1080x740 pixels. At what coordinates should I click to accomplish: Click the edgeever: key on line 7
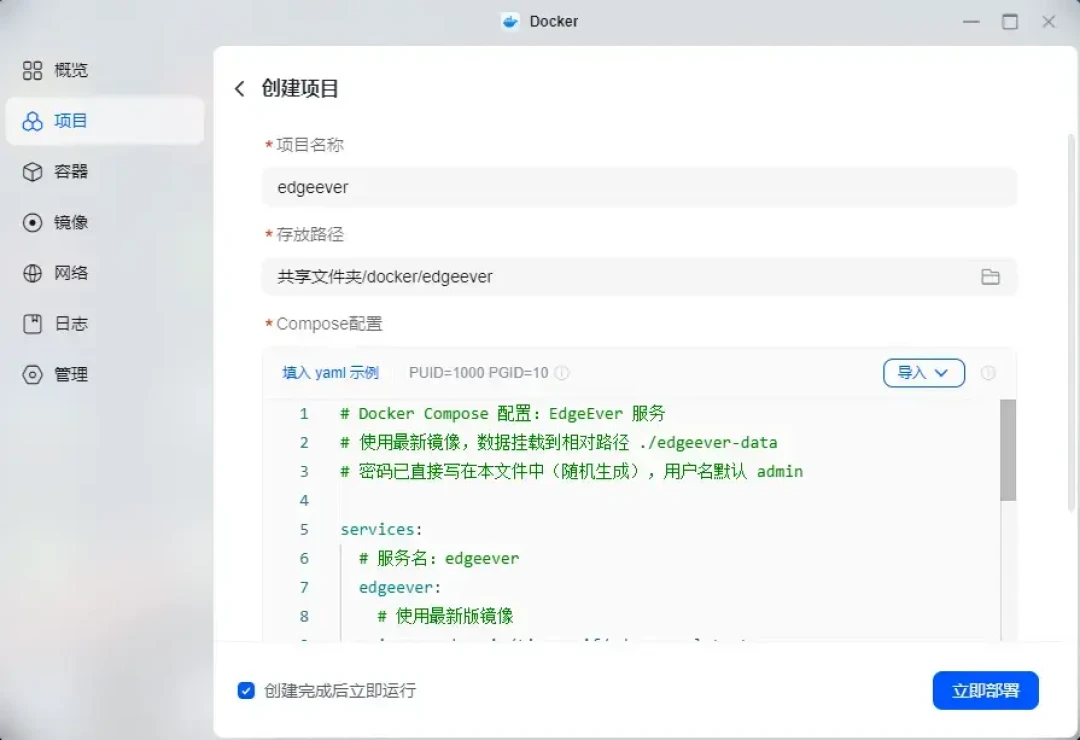399,587
